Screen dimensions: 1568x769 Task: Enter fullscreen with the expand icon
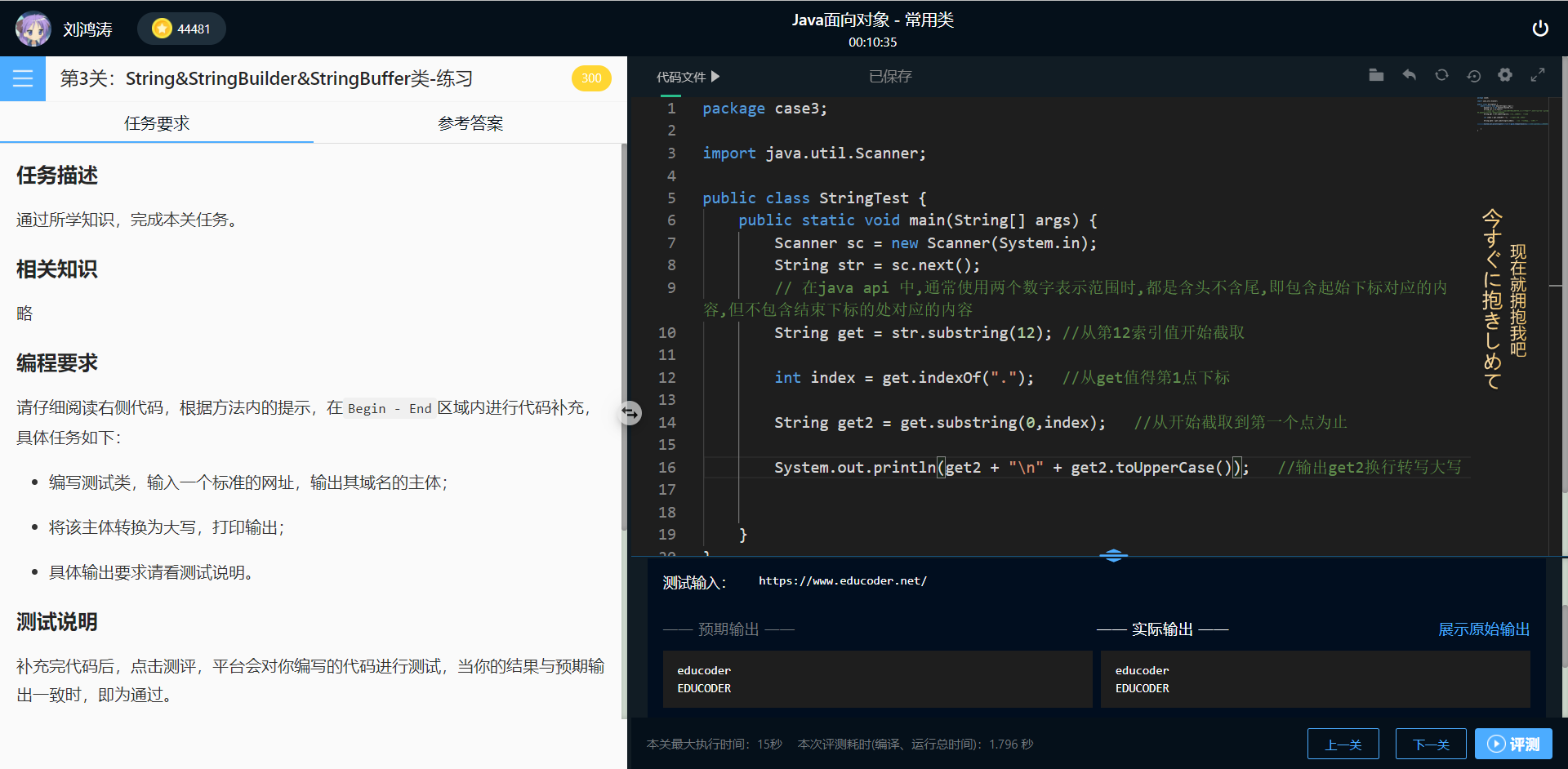click(1538, 74)
